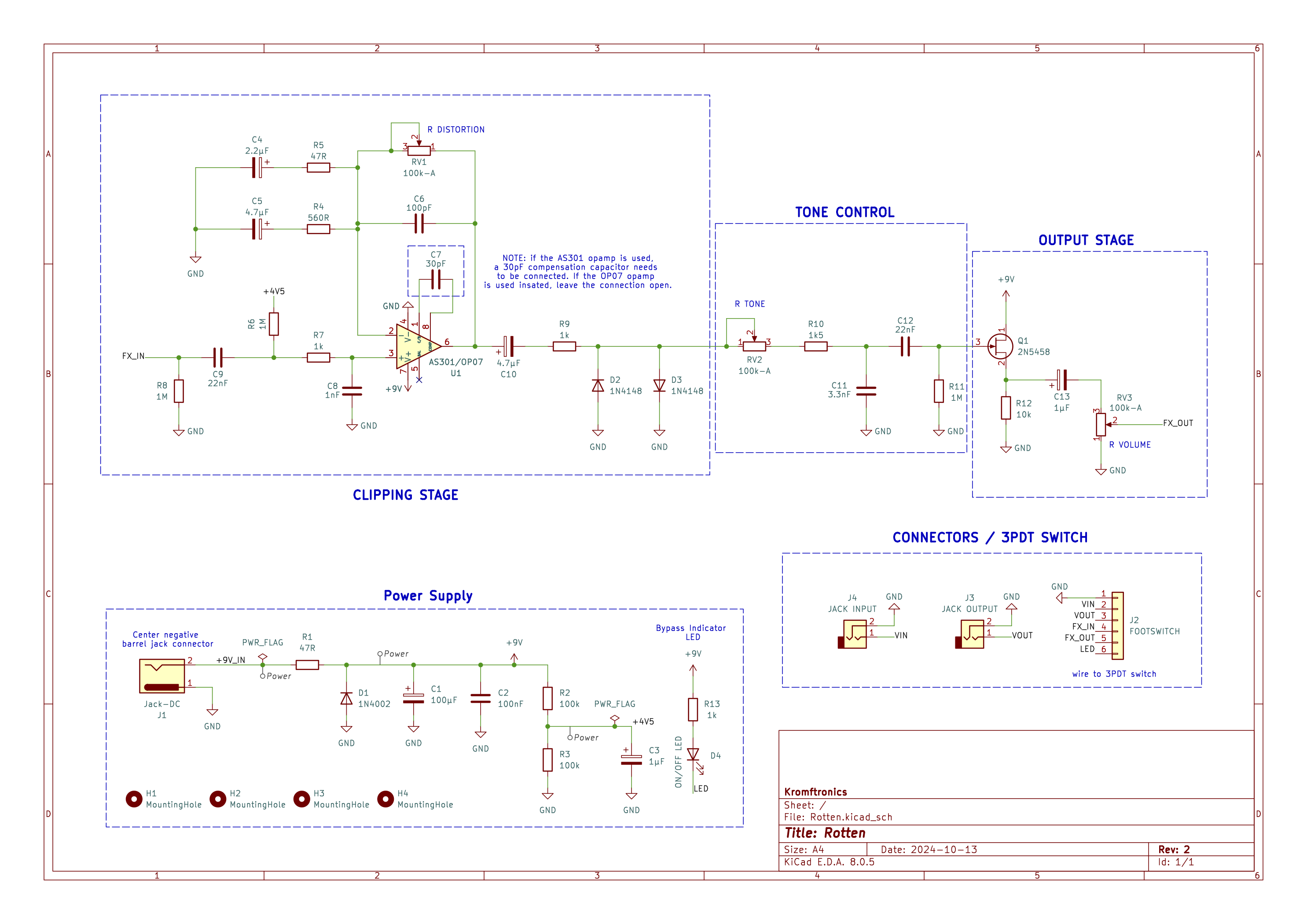Viewport: 1307px width, 924px height.
Task: Click the R VOLUME annotation text
Action: 1130,445
